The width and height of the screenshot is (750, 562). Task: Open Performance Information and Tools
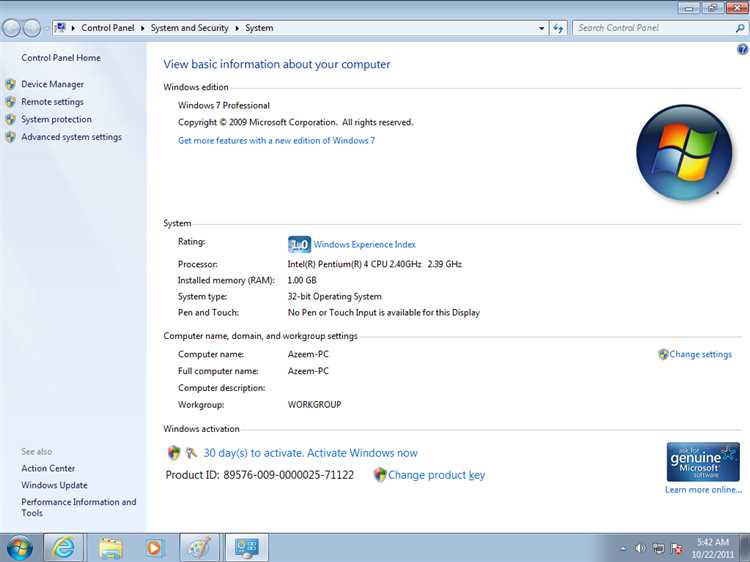click(78, 507)
